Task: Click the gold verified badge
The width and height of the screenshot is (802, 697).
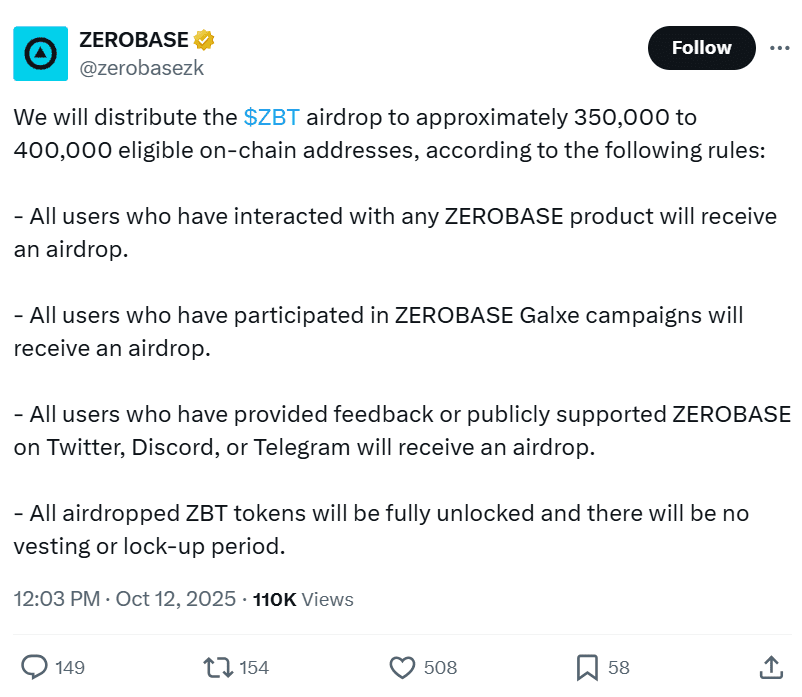Action: pyautogui.click(x=205, y=40)
